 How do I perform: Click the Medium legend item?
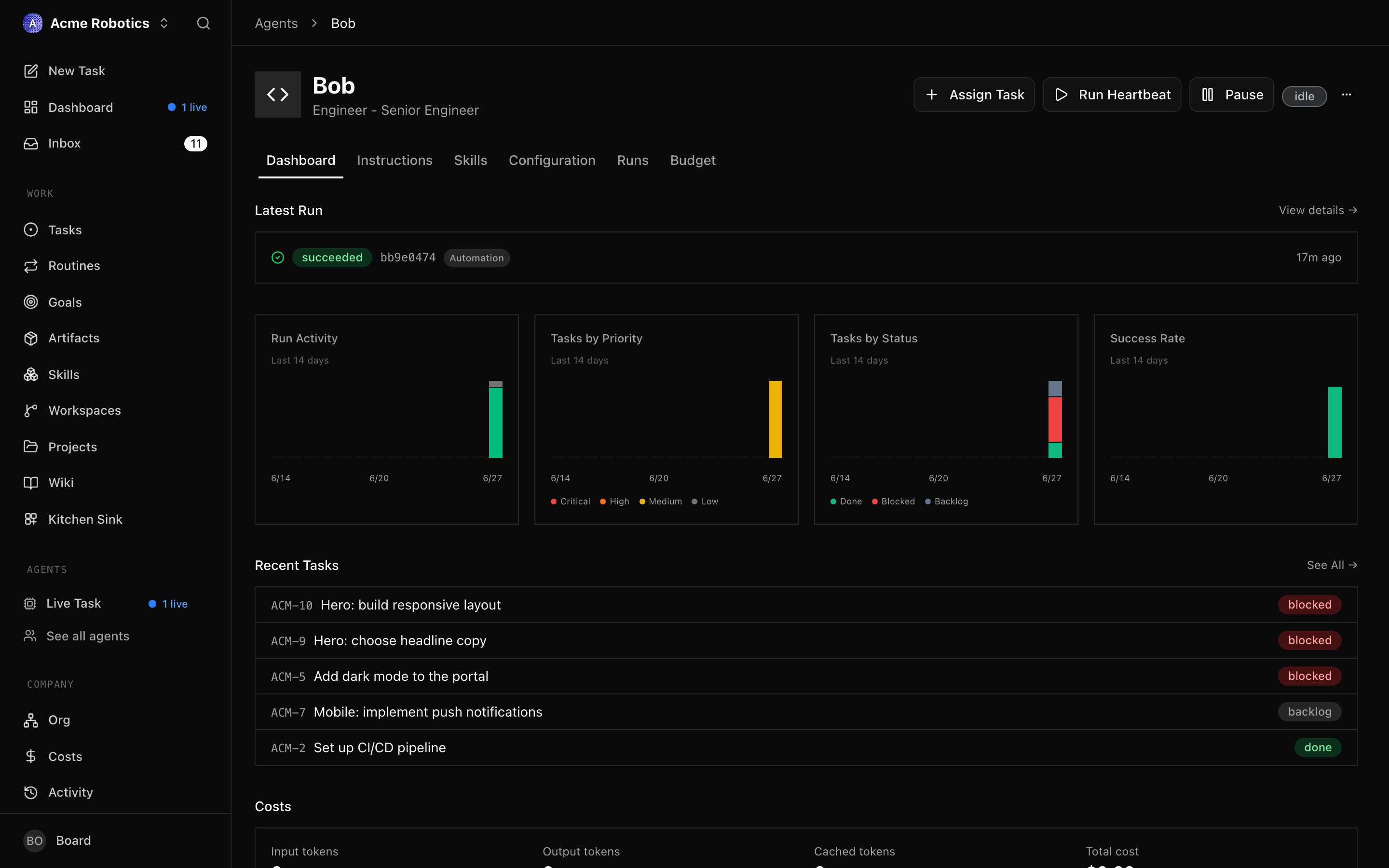coord(661,501)
